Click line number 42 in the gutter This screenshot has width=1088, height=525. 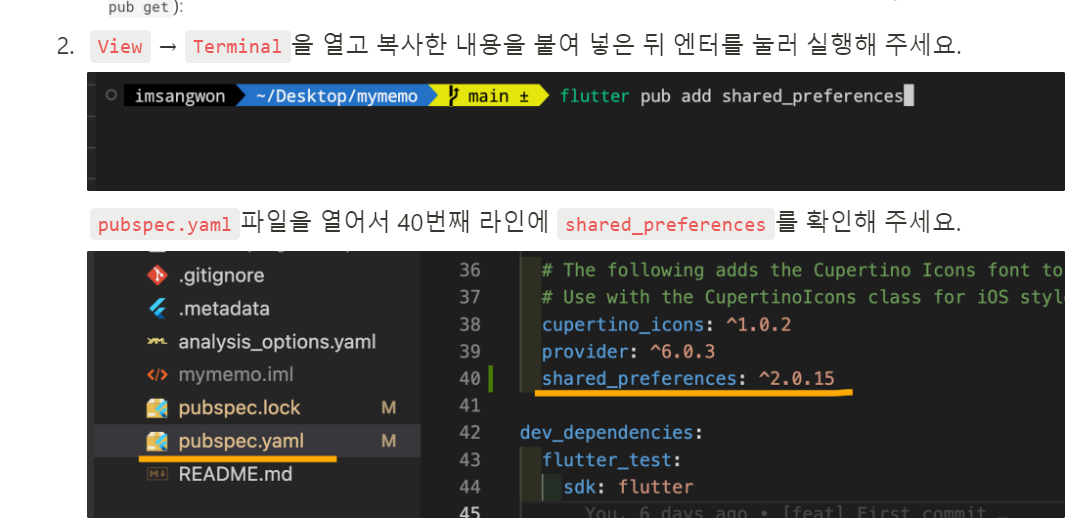(469, 432)
